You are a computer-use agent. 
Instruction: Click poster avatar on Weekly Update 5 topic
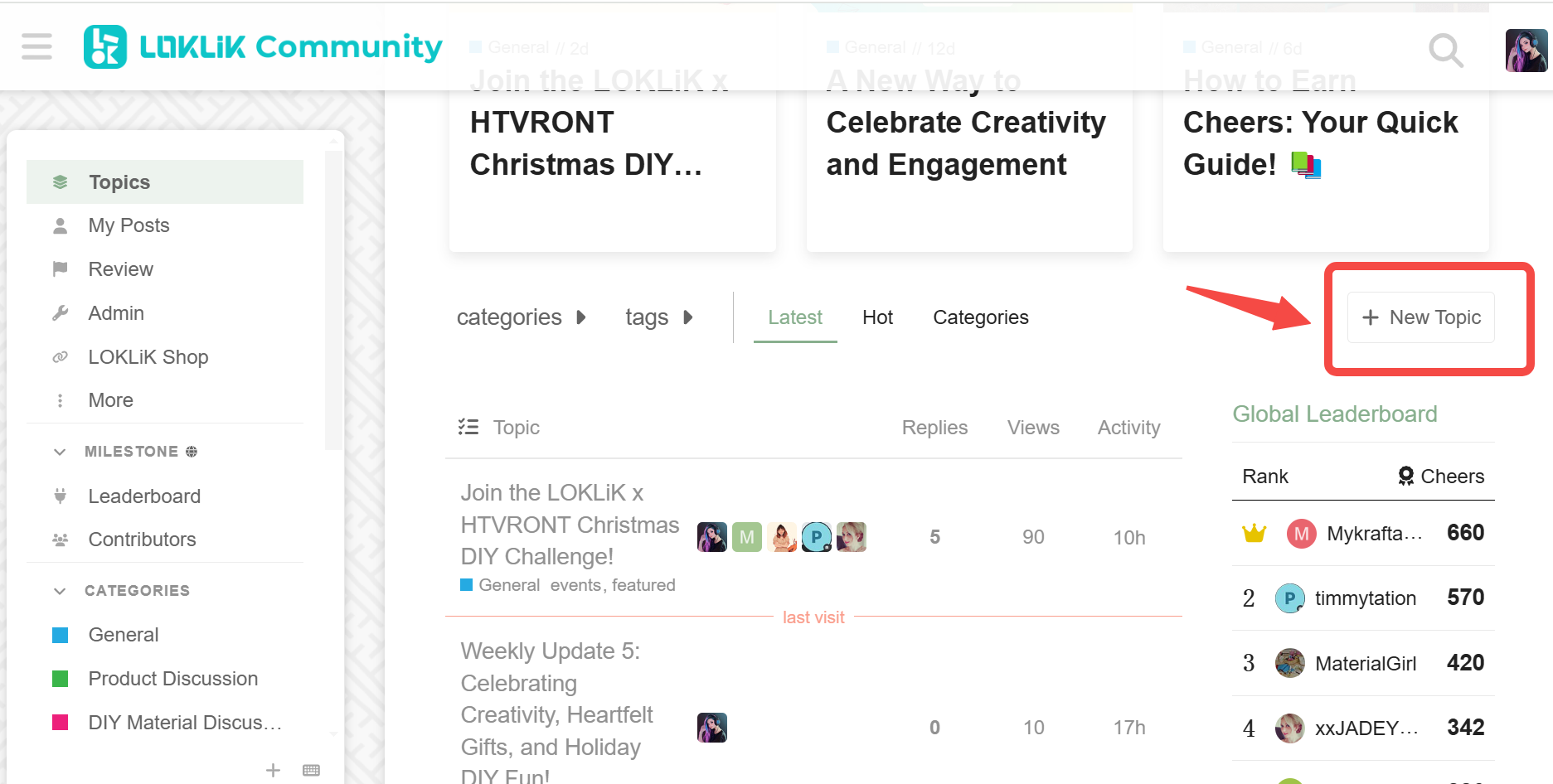point(712,728)
